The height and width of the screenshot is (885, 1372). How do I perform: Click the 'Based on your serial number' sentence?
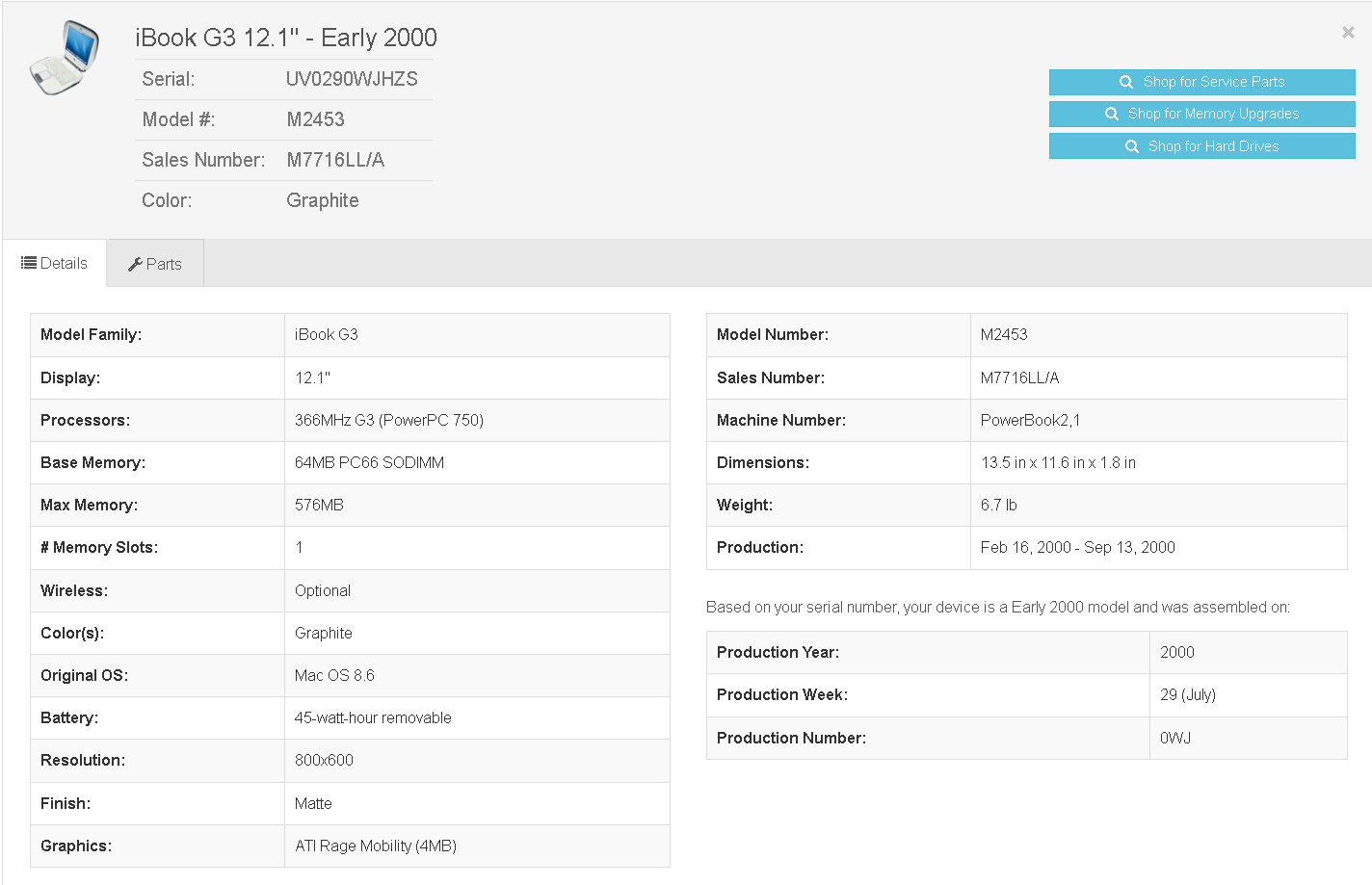(x=997, y=607)
